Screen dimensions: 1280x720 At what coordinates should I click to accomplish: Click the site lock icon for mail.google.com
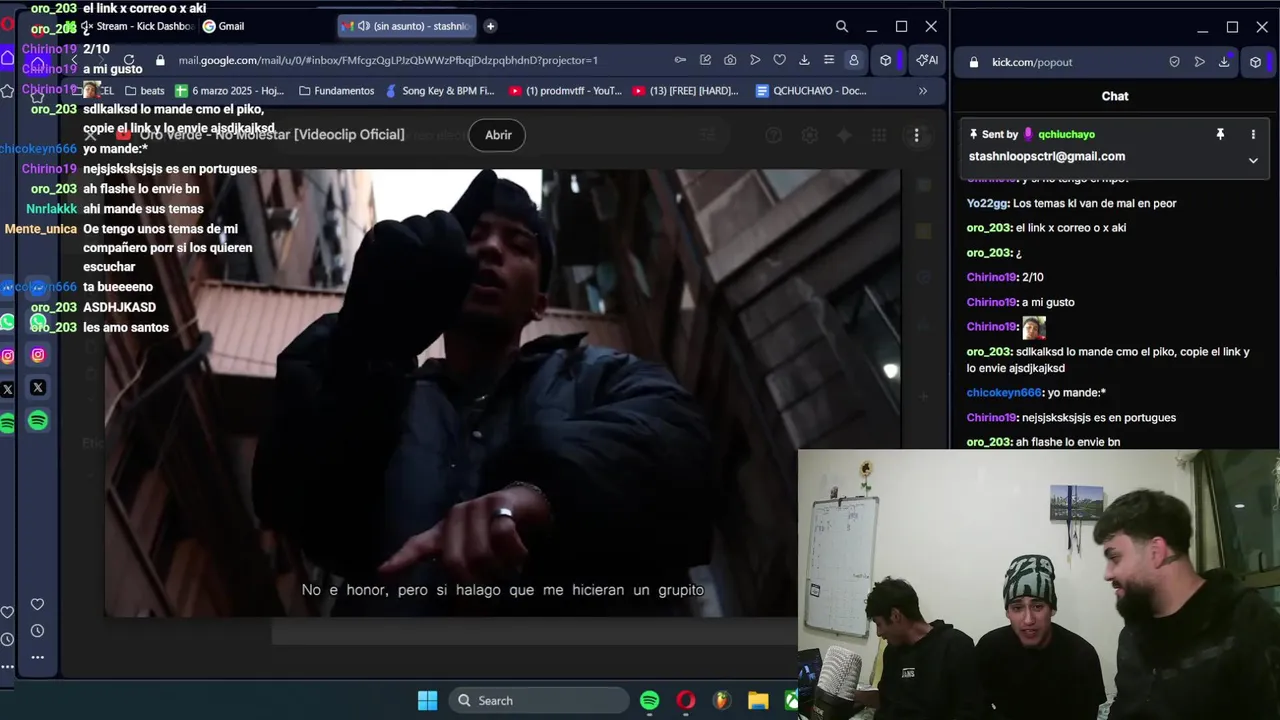click(x=160, y=60)
